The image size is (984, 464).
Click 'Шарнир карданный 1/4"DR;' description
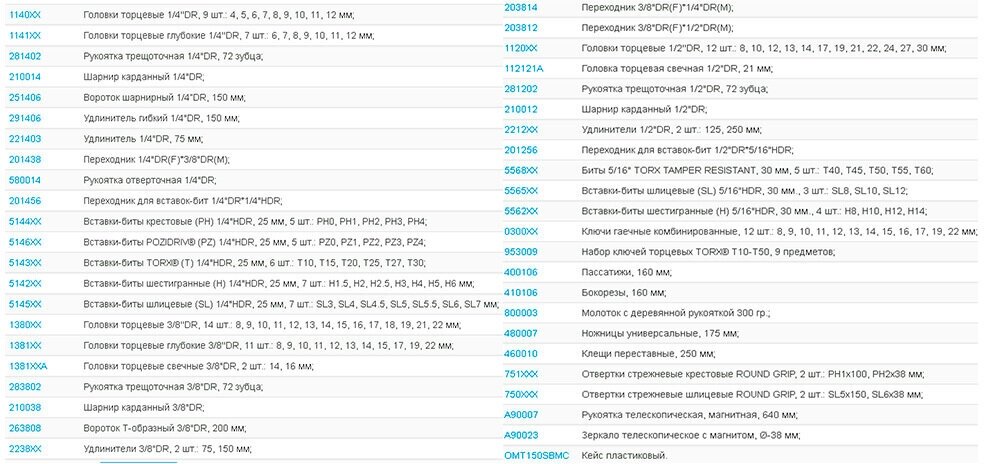tap(144, 77)
